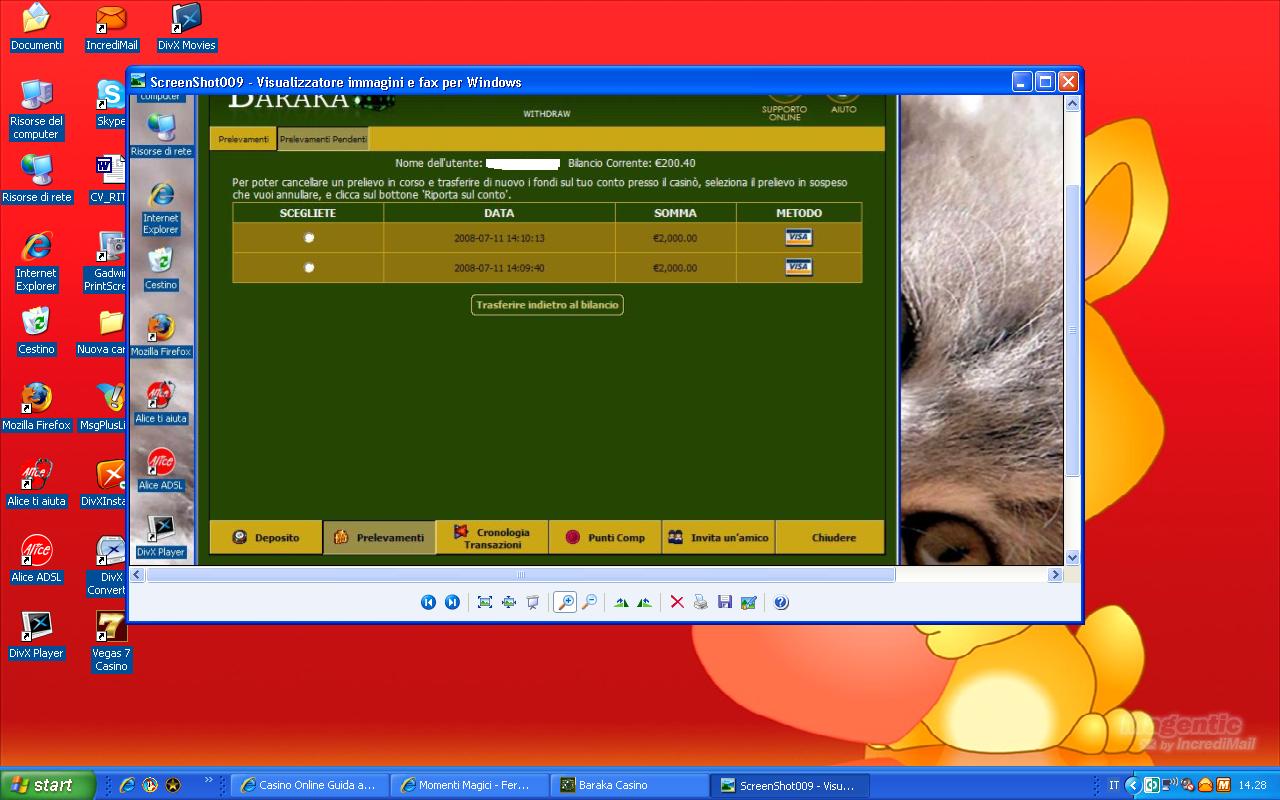Select the Alice ti aiuta desktop icon
The image size is (1280, 800).
pyautogui.click(x=36, y=483)
